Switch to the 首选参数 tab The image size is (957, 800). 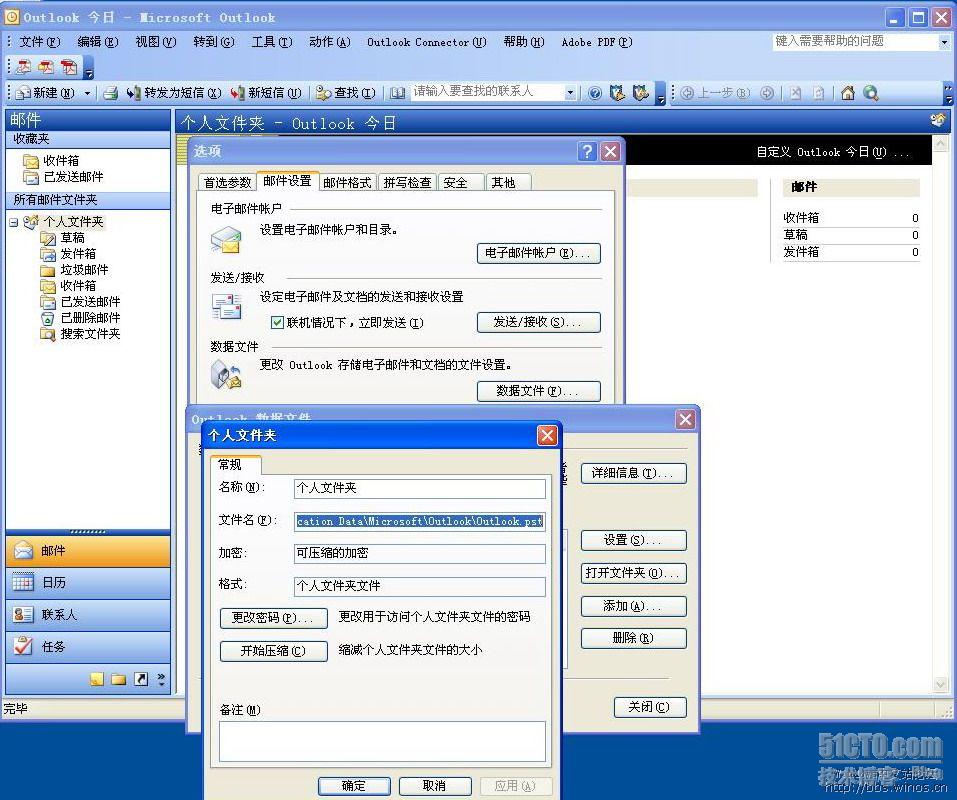coord(227,182)
